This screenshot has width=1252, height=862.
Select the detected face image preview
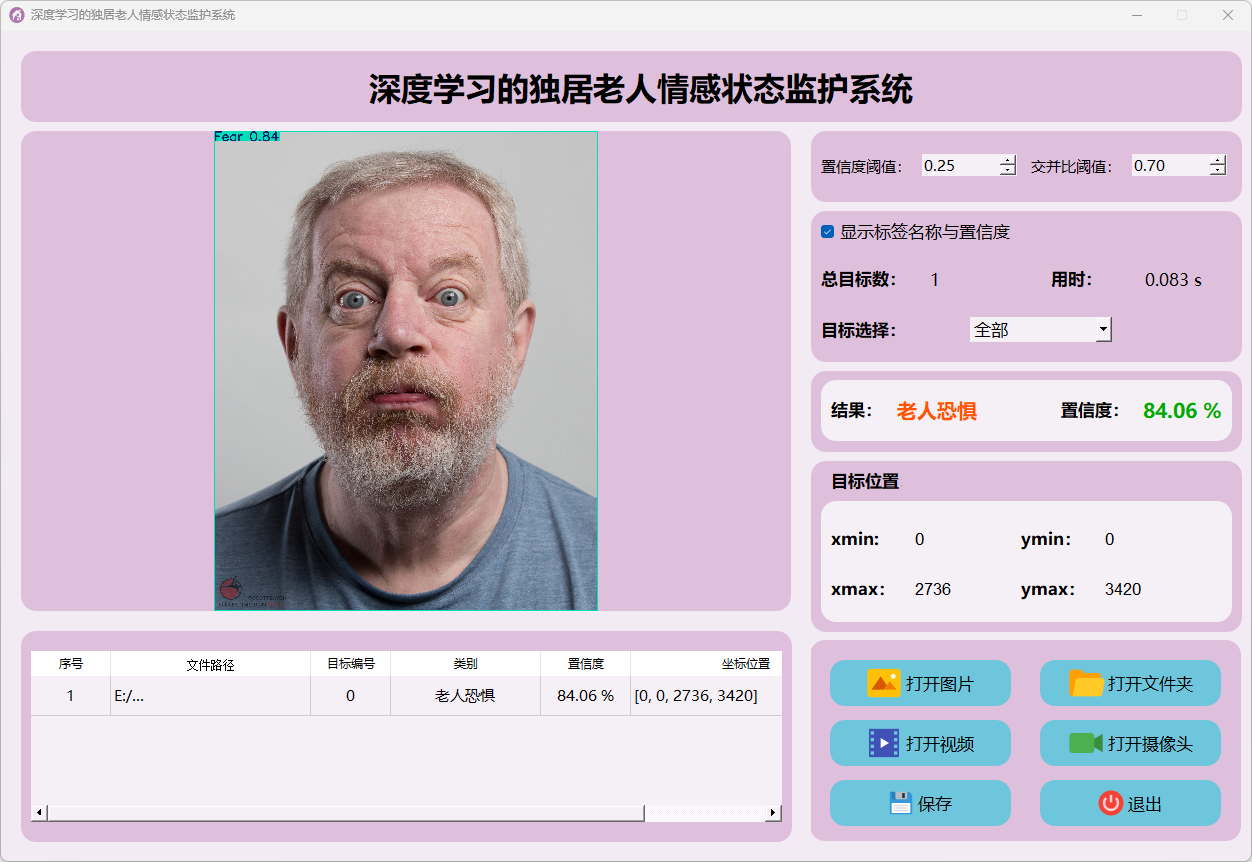point(405,371)
